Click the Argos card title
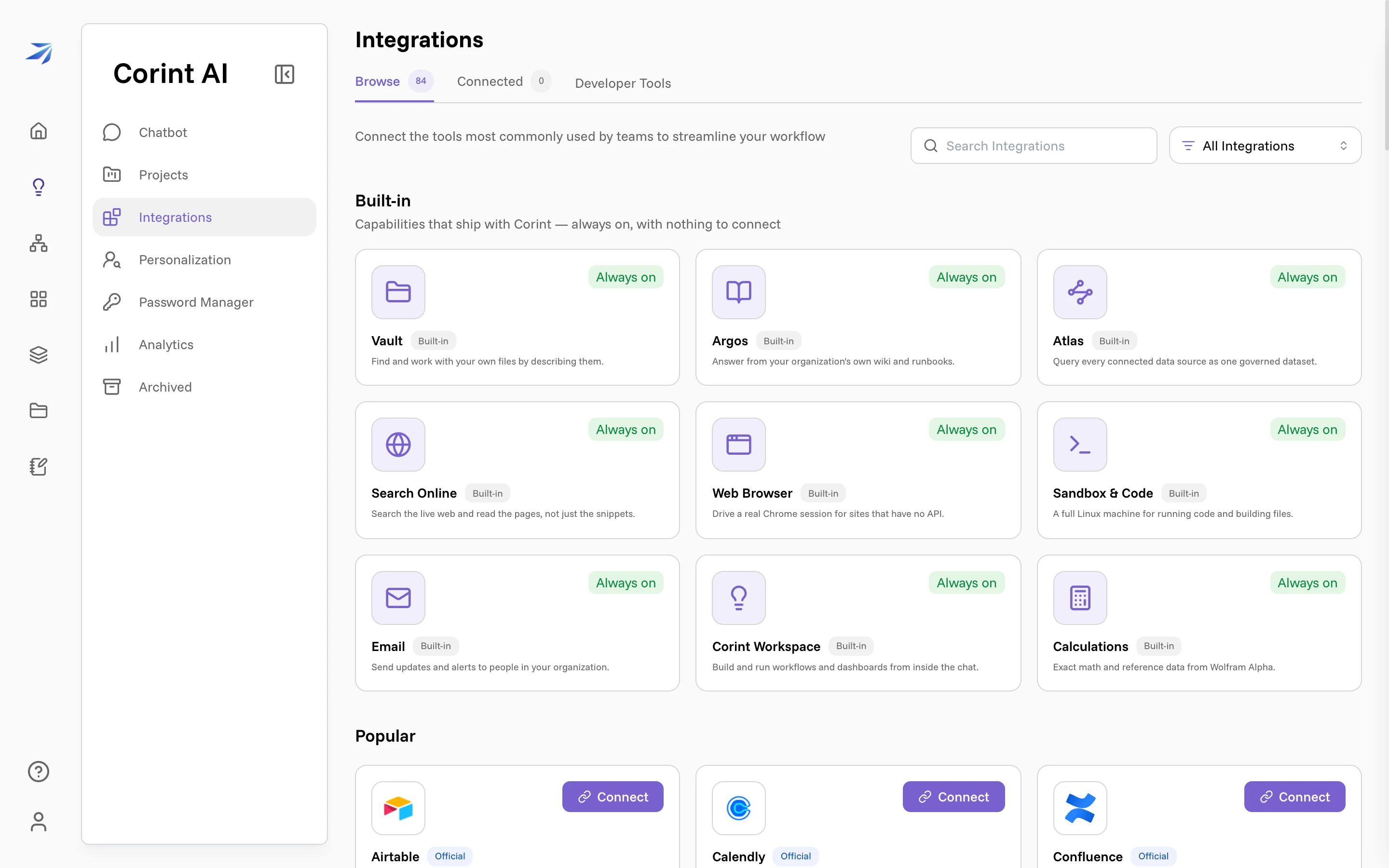The width and height of the screenshot is (1389, 868). pyautogui.click(x=730, y=341)
